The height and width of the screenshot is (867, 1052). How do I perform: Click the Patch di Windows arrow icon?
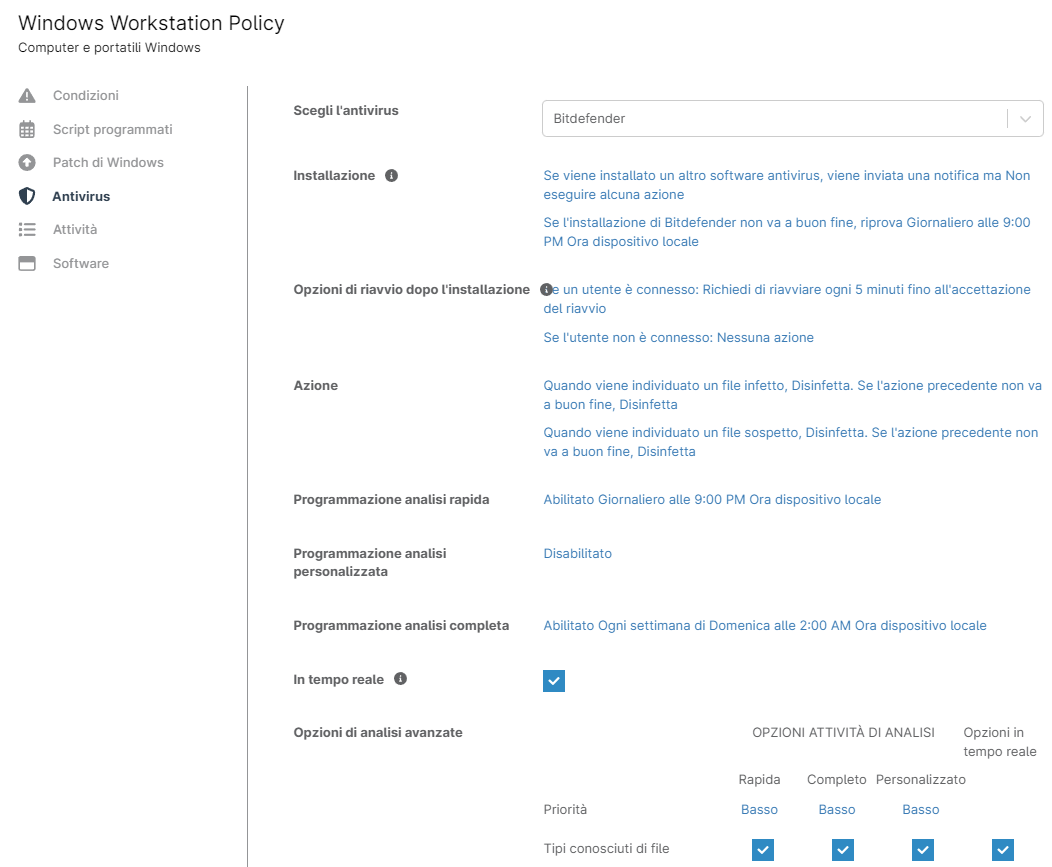[x=27, y=163]
